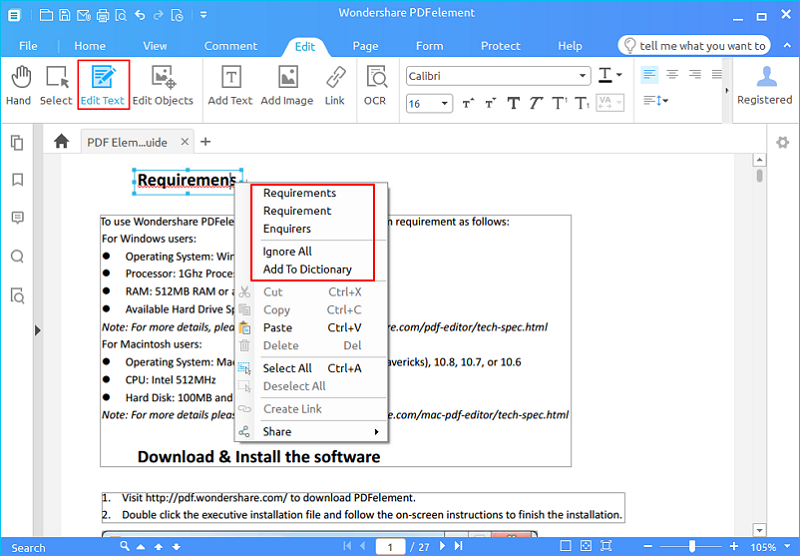The width and height of the screenshot is (800, 556).
Task: Open the page thumbnails panel
Action: 17,142
